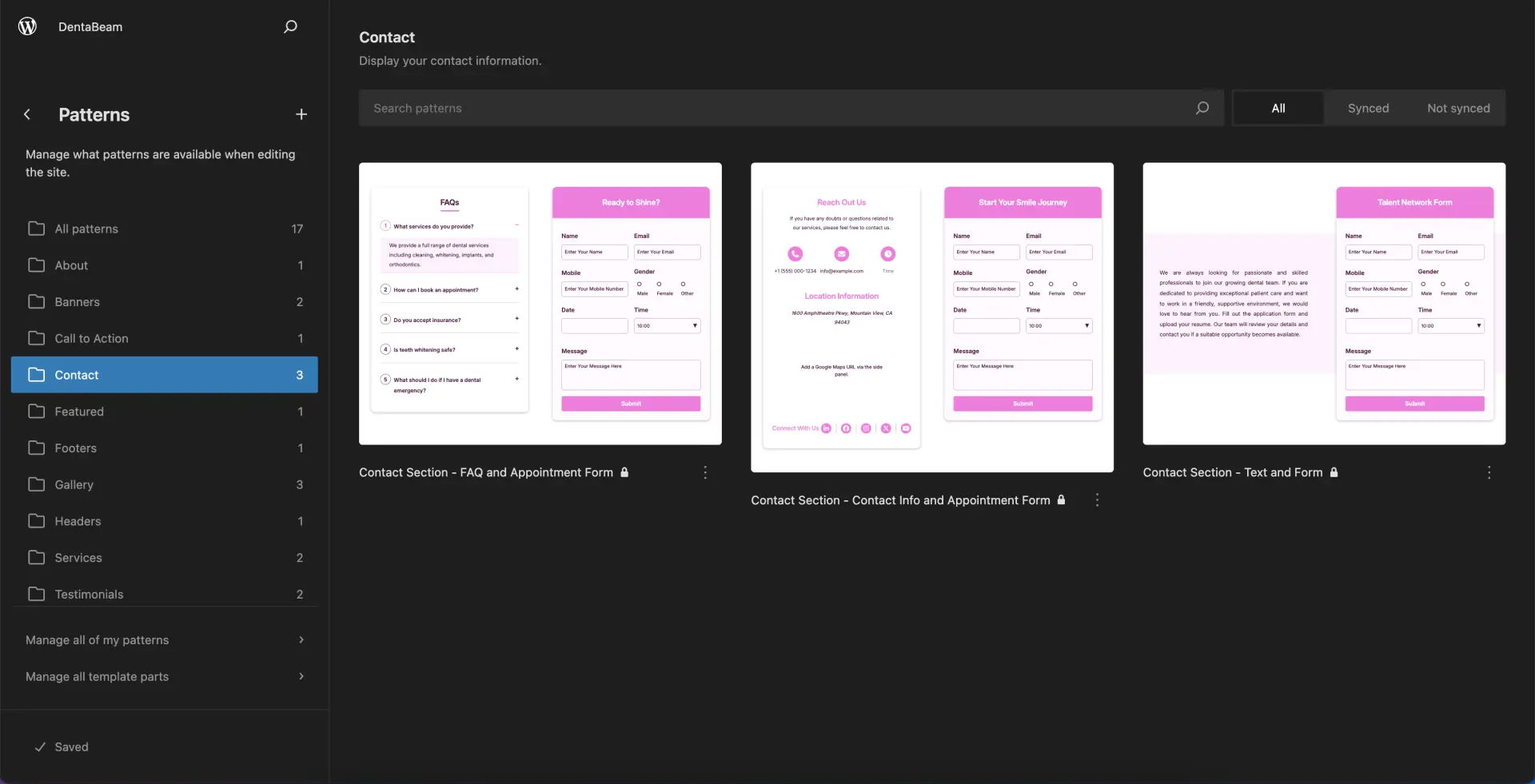The image size is (1535, 784).
Task: Filter patterns by Synced
Action: tap(1368, 108)
